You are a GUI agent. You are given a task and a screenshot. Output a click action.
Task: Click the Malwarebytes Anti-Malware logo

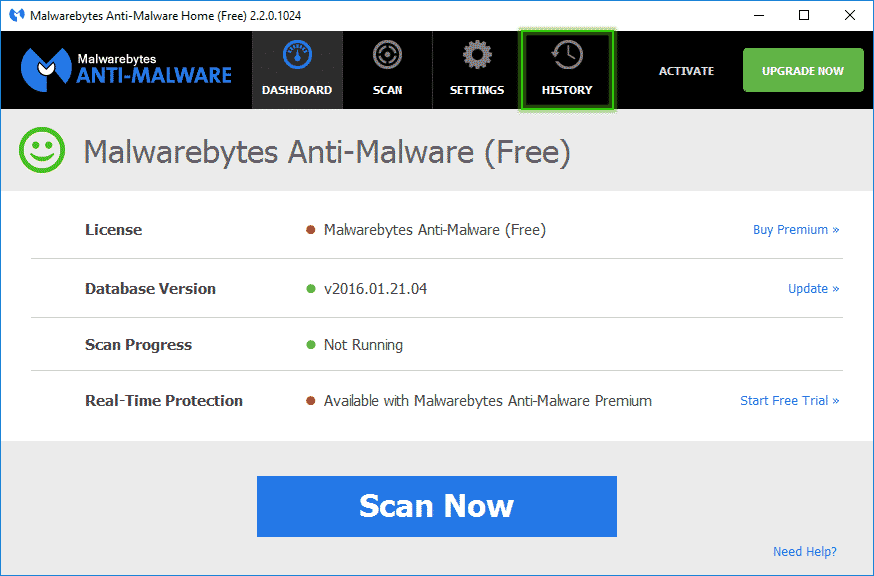tap(126, 70)
